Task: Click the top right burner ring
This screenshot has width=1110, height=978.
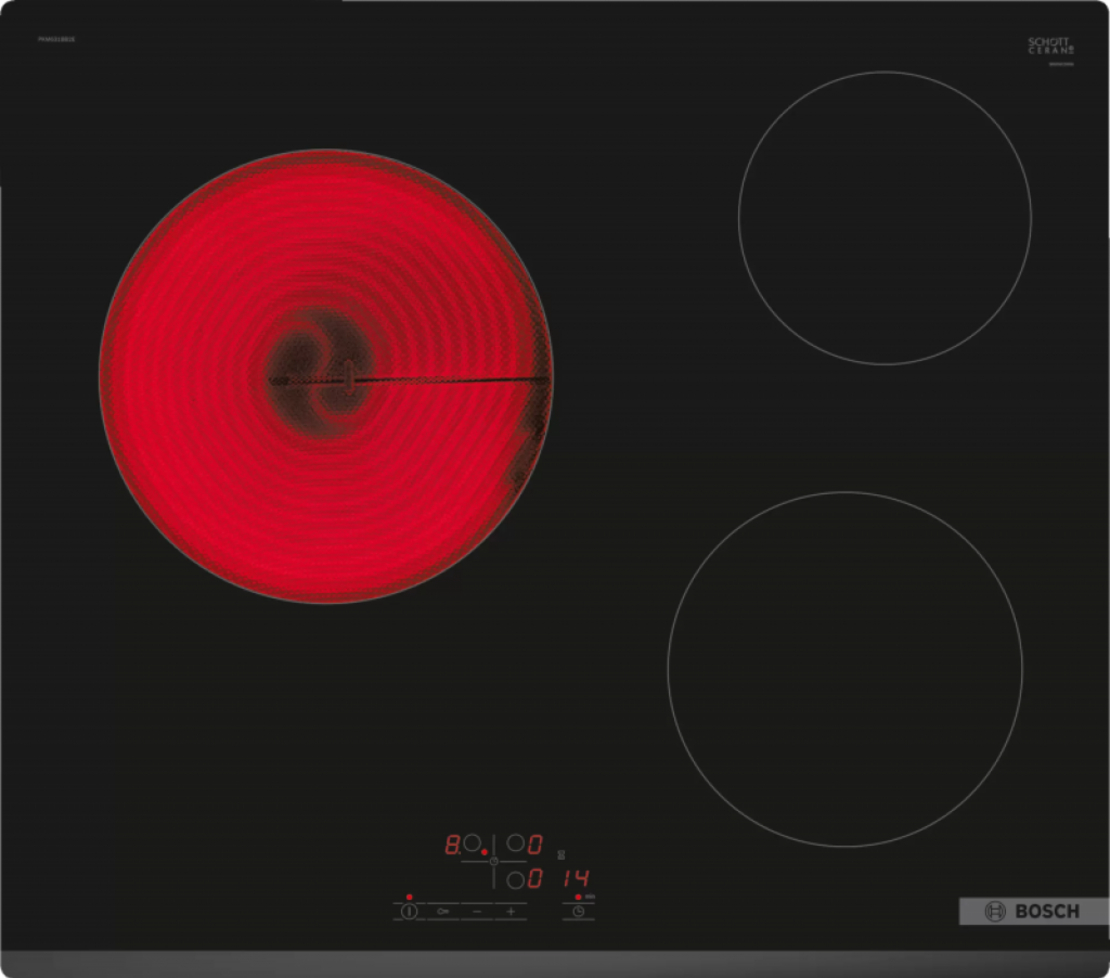Action: (884, 218)
